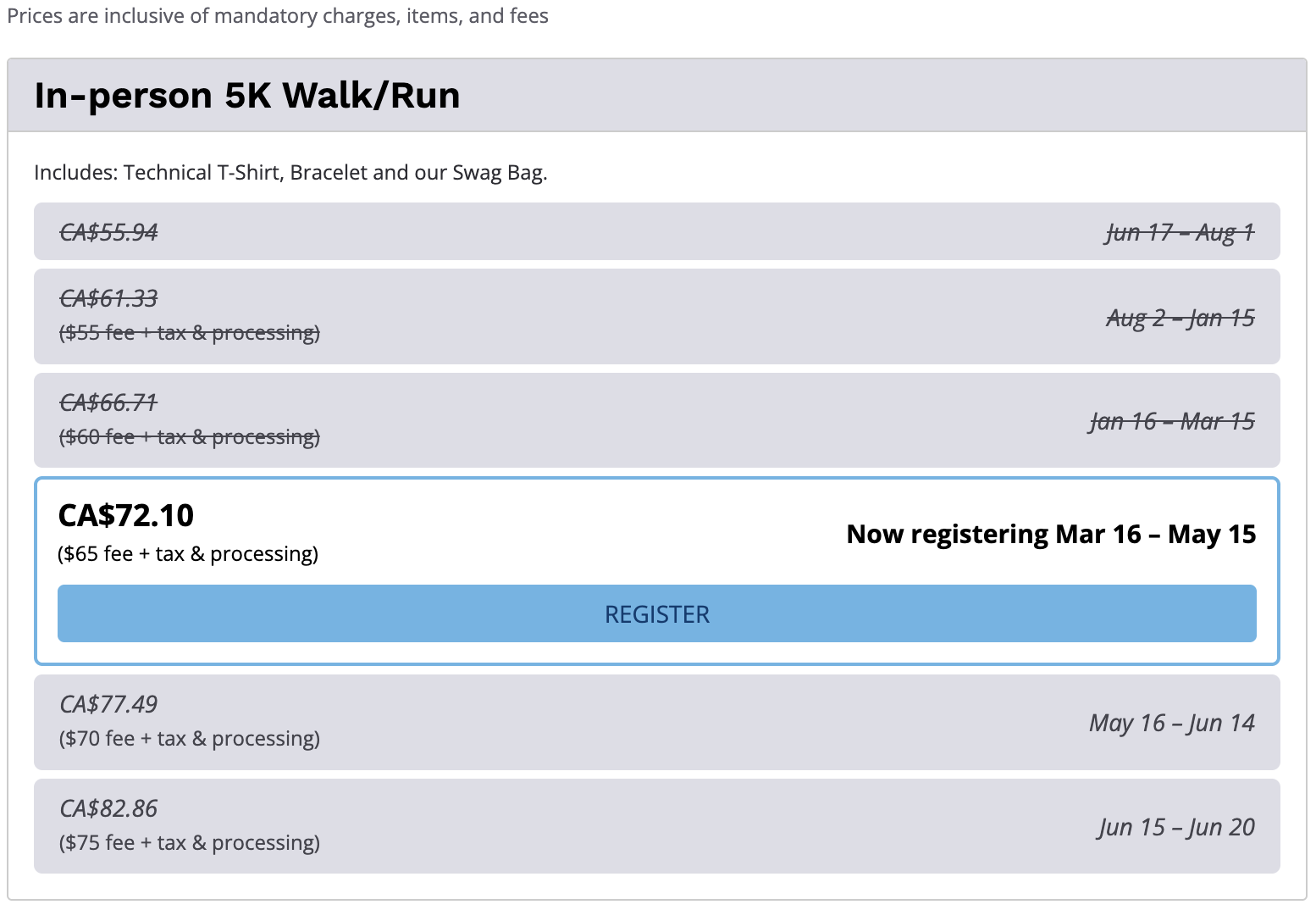Select the crossed-out CA$61.33 price
The width and height of the screenshot is (1316, 910).
point(108,298)
